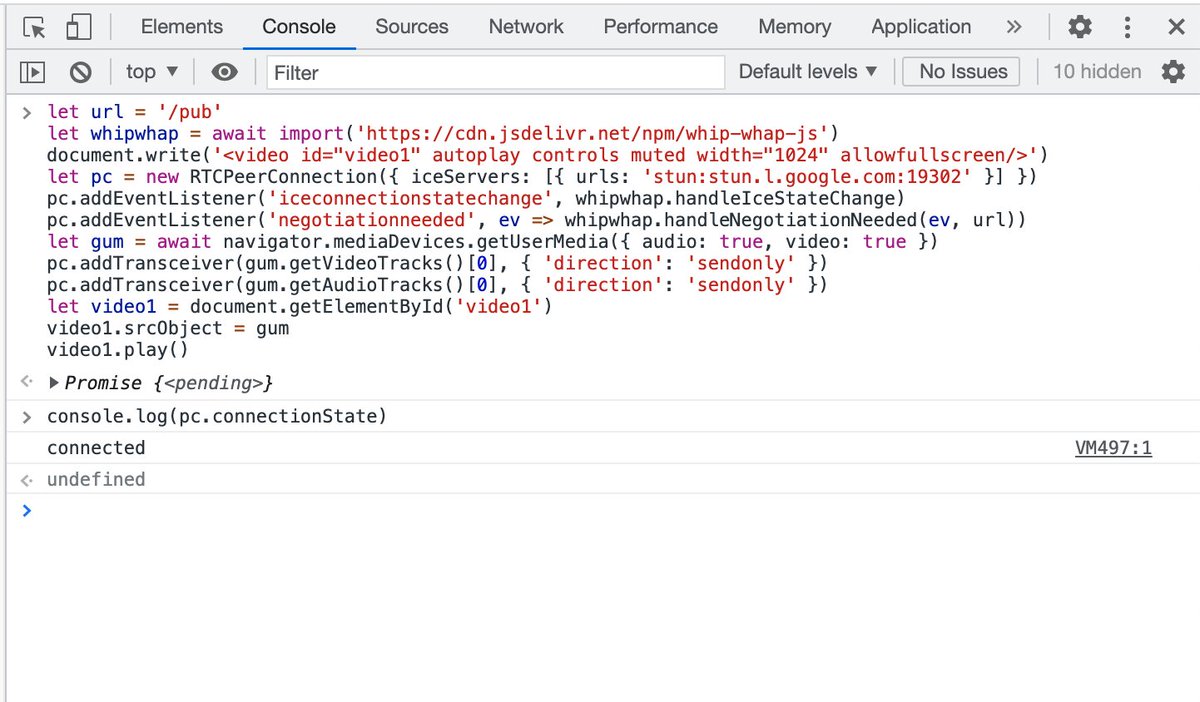This screenshot has height=702, width=1200.
Task: Click the No Issues button
Action: 963,71
